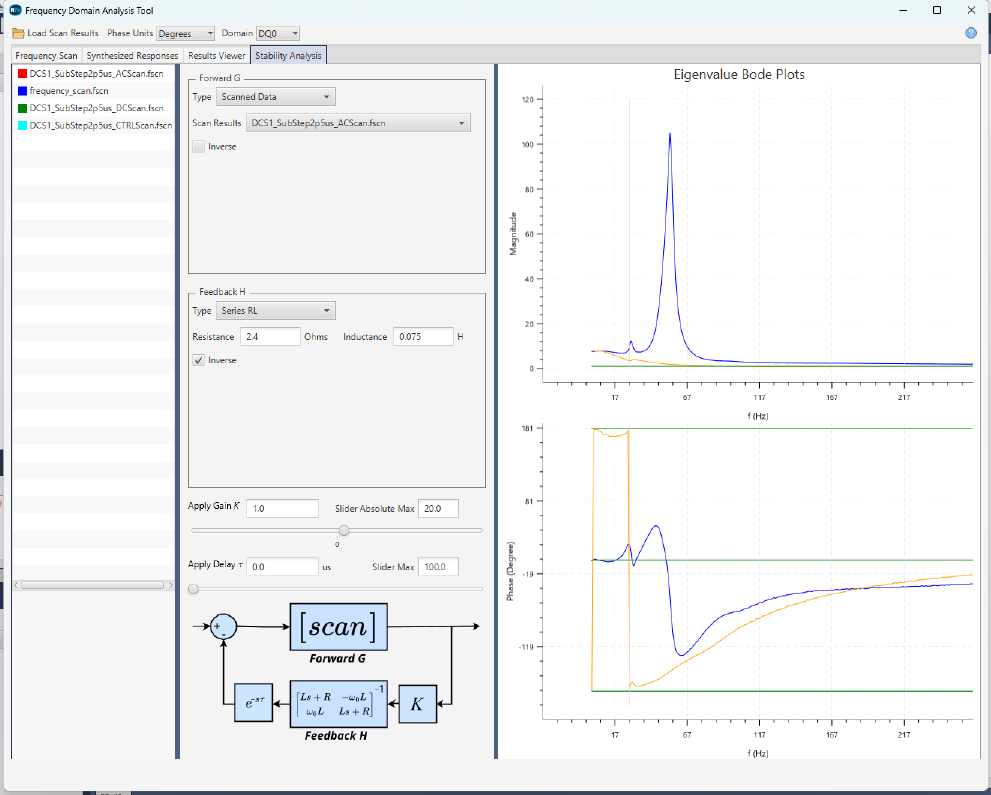Click the app logo in title bar
This screenshot has width=991, height=795.
(x=16, y=10)
